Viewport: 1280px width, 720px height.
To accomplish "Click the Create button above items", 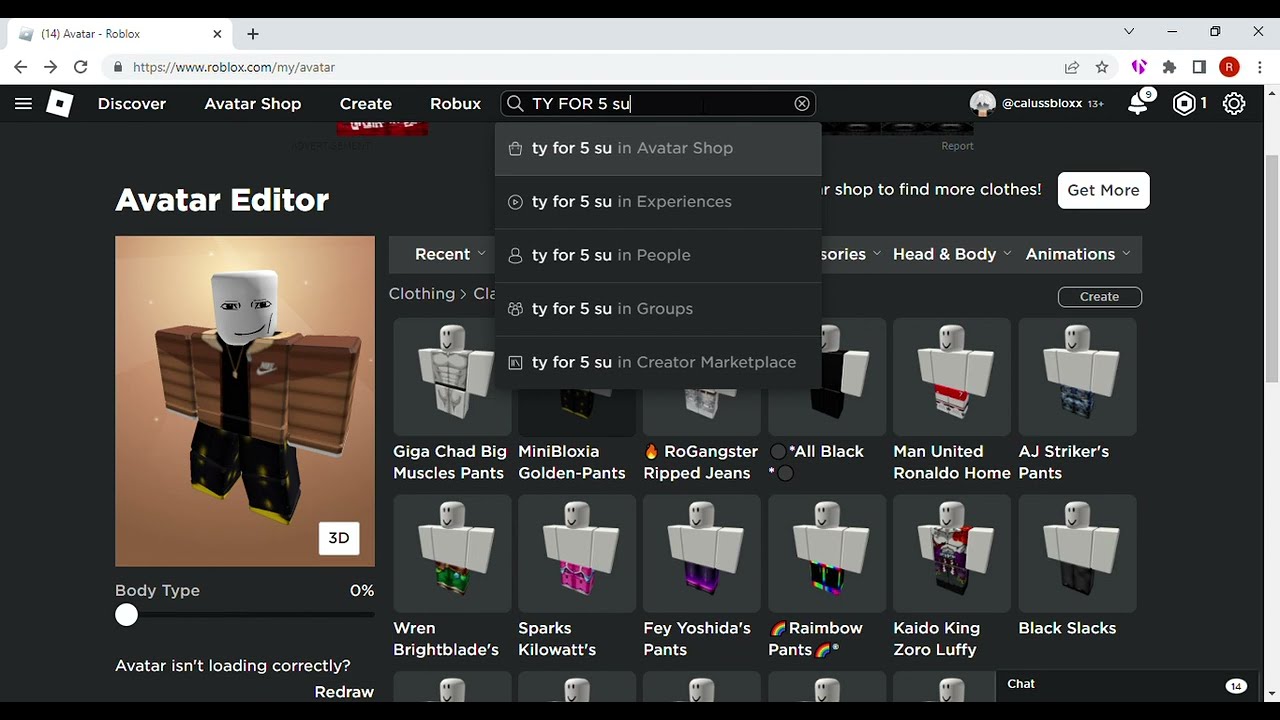I will 1099,297.
